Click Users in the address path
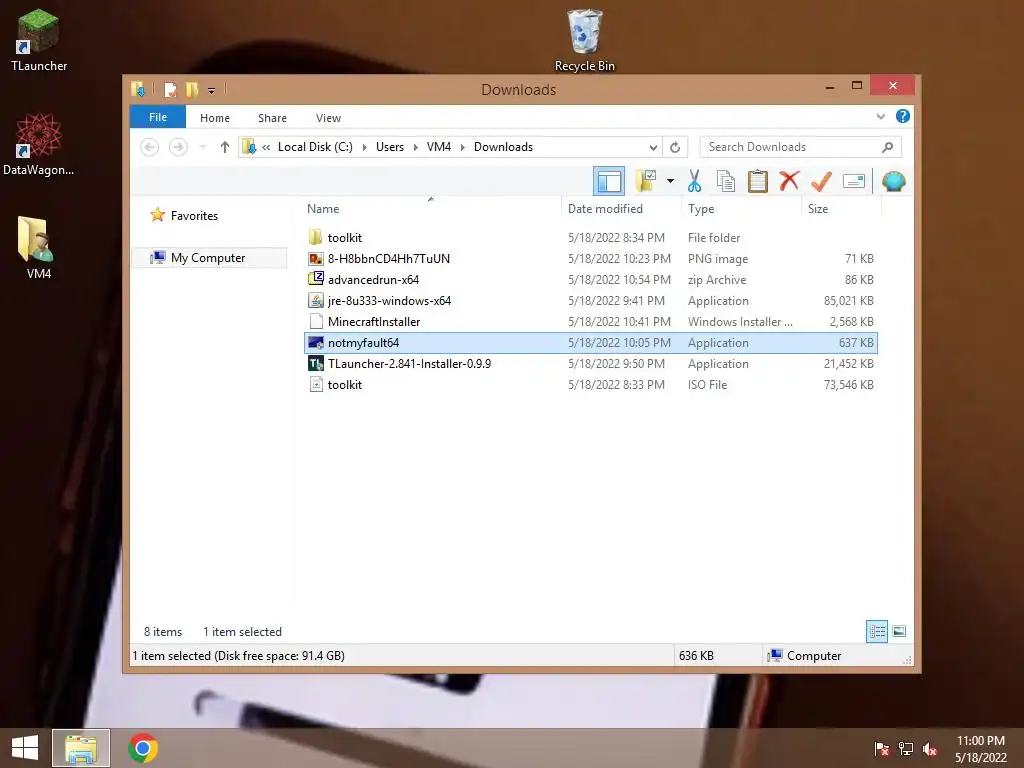1024x768 pixels. coord(390,147)
